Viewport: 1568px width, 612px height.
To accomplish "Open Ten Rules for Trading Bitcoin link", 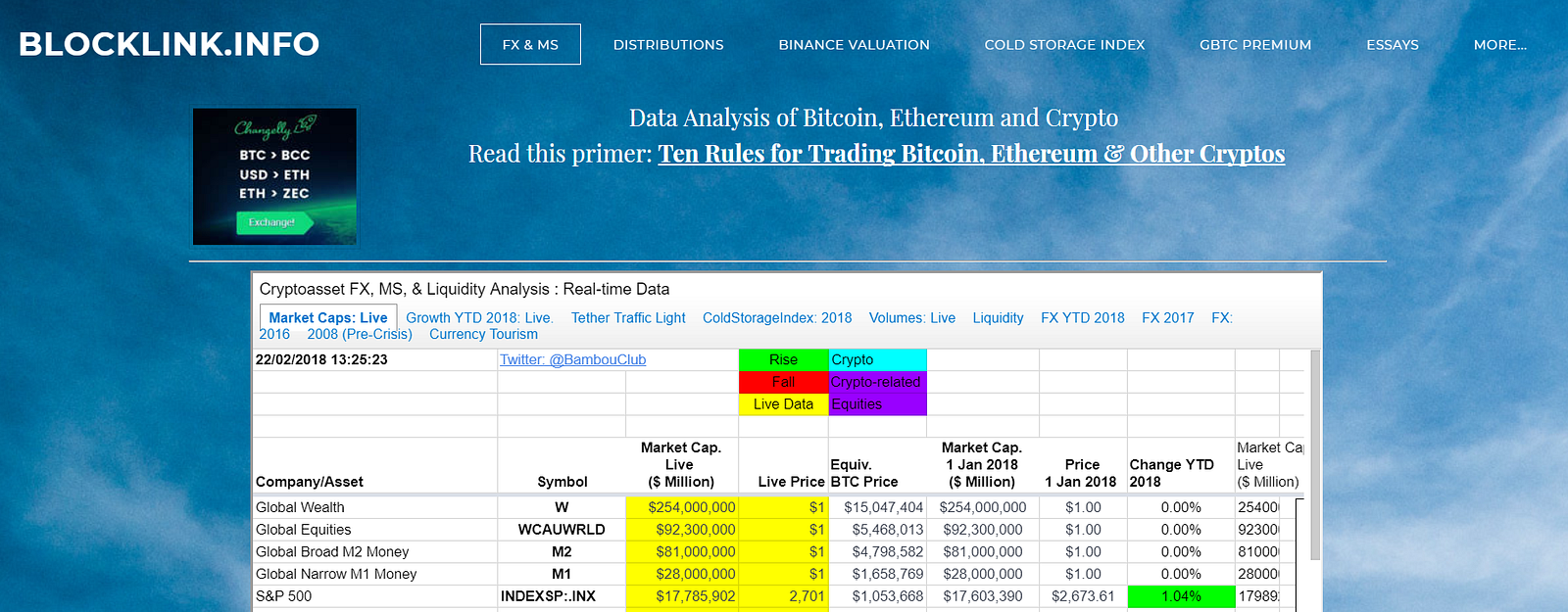I will (x=971, y=154).
